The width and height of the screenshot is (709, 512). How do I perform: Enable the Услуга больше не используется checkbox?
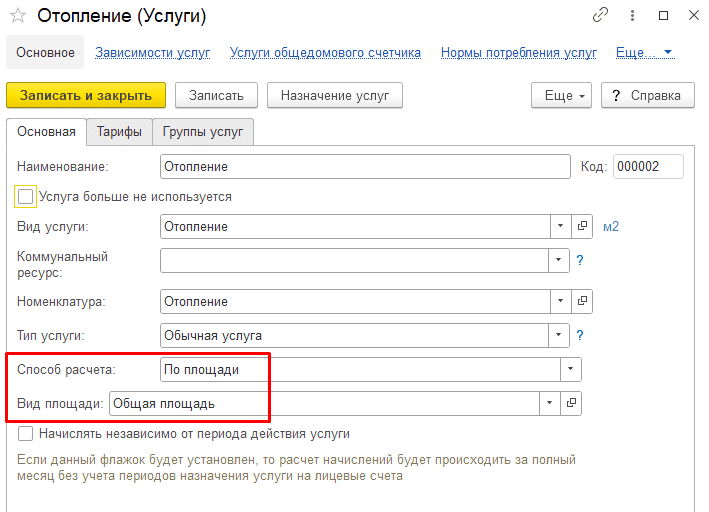(x=25, y=197)
